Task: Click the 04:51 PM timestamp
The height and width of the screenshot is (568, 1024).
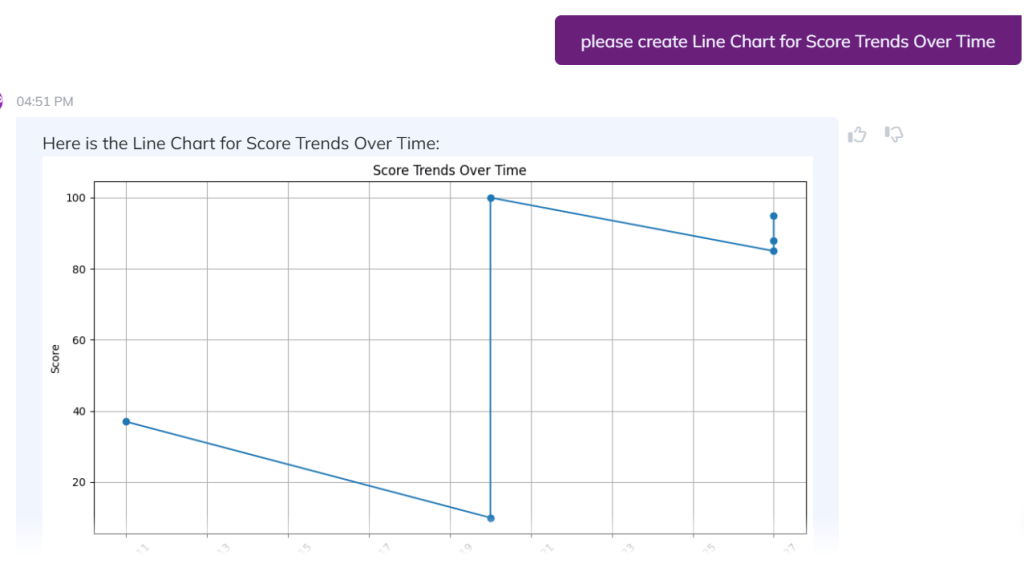Action: coord(45,101)
